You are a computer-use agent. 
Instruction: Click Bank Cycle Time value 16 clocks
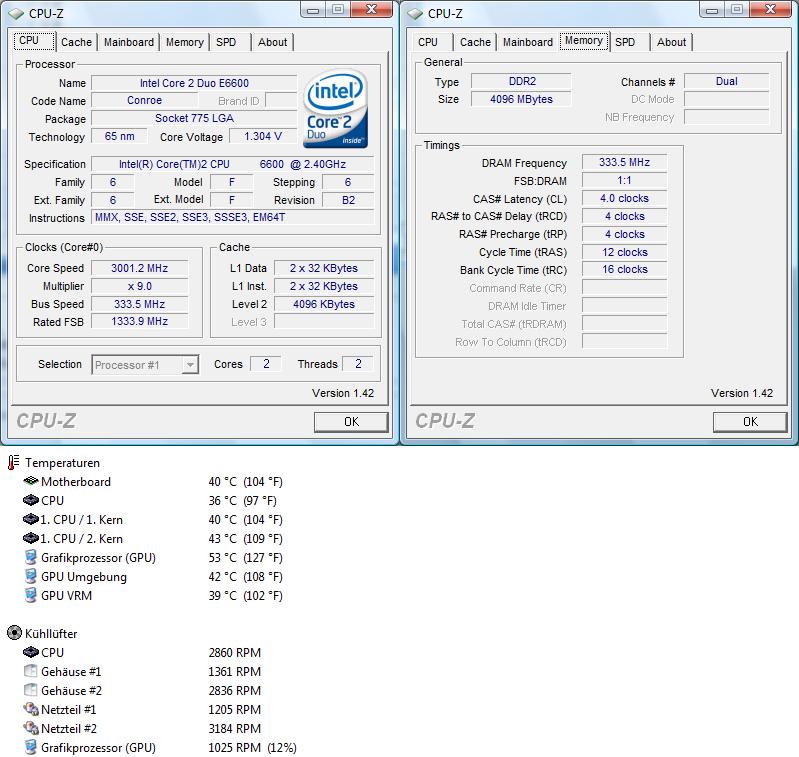click(x=624, y=269)
